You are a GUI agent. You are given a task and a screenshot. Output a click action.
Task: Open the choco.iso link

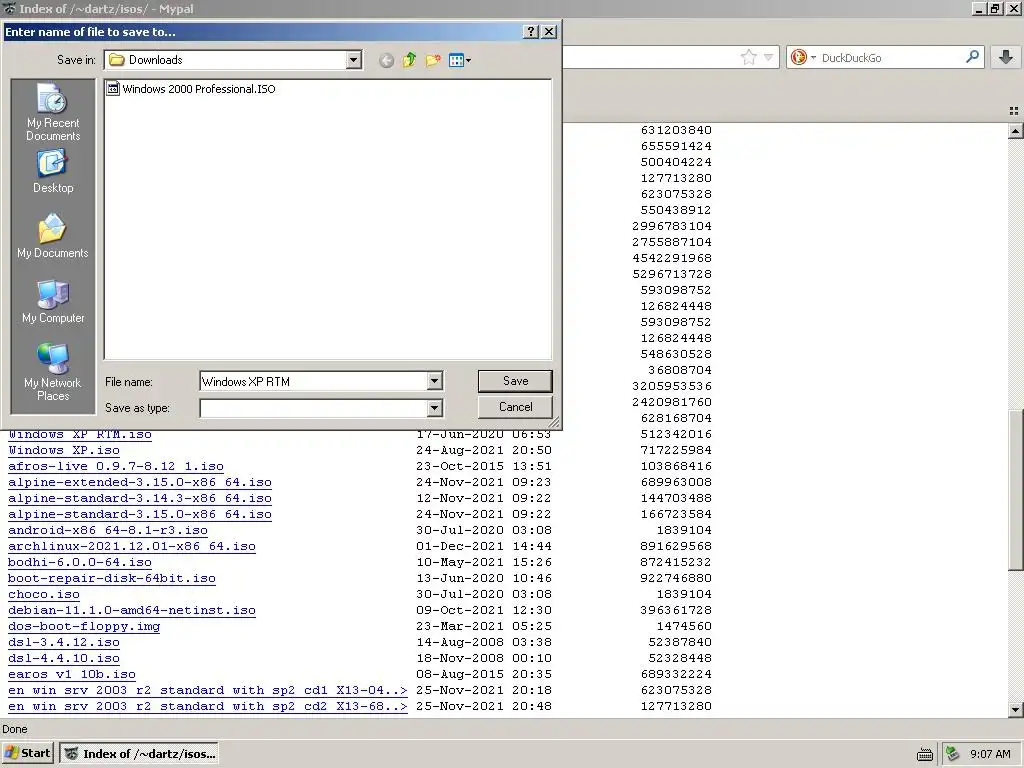click(44, 594)
